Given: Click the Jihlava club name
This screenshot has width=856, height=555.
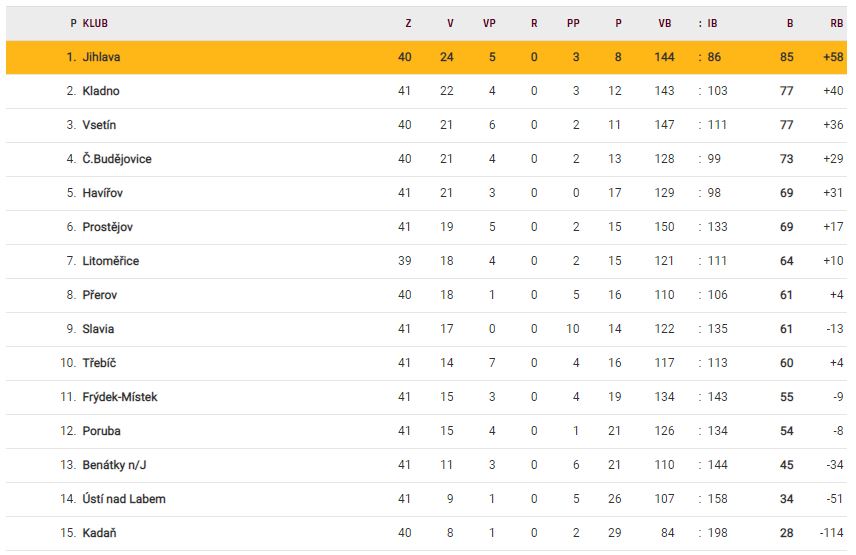Looking at the screenshot, I should click(101, 57).
